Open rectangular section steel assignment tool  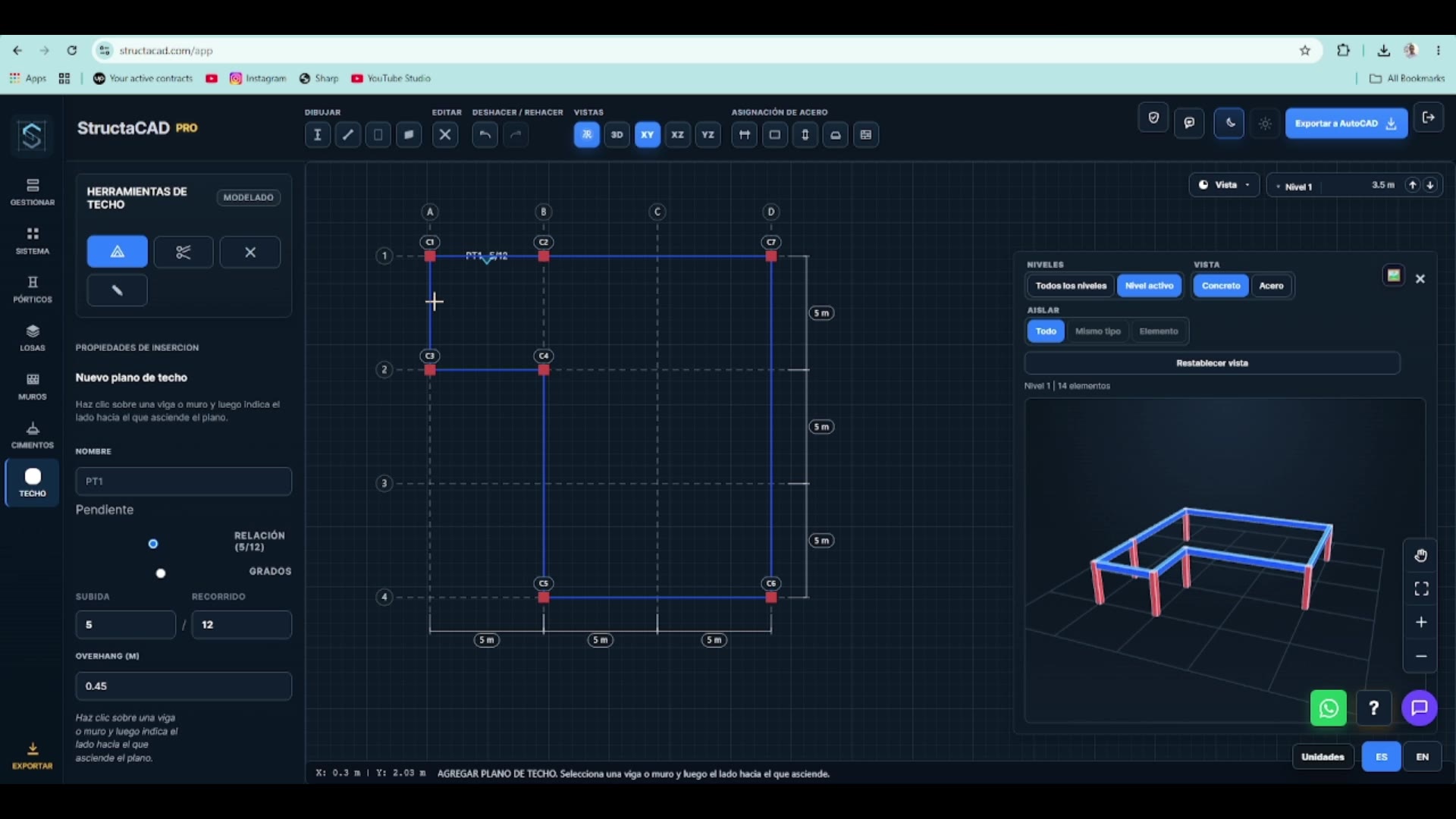pos(775,135)
